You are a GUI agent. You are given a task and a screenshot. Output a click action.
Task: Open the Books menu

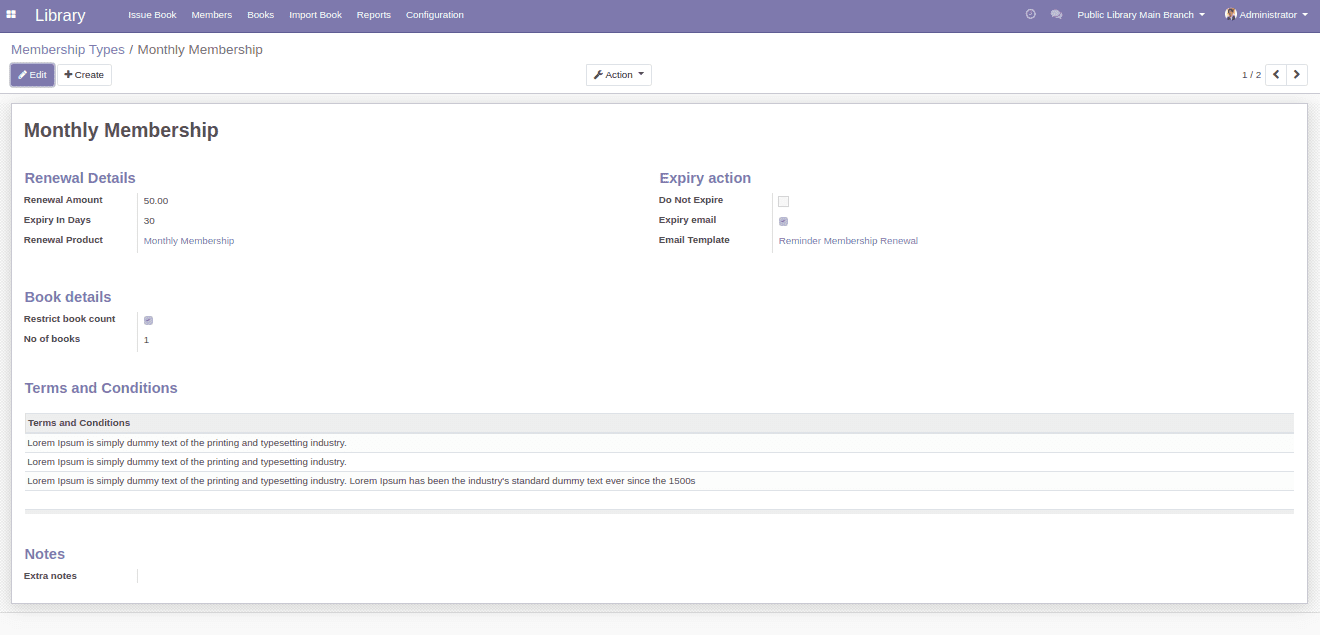[x=260, y=15]
